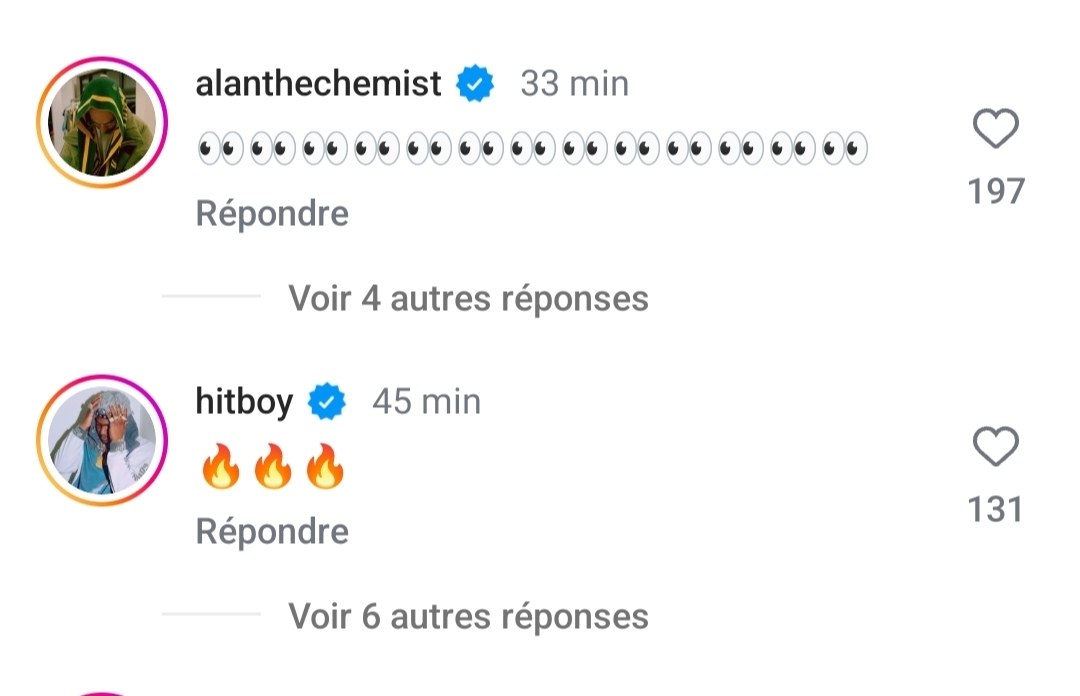This screenshot has width=1080, height=696.
Task: Click the "45 min" timestamp
Action: [x=426, y=403]
